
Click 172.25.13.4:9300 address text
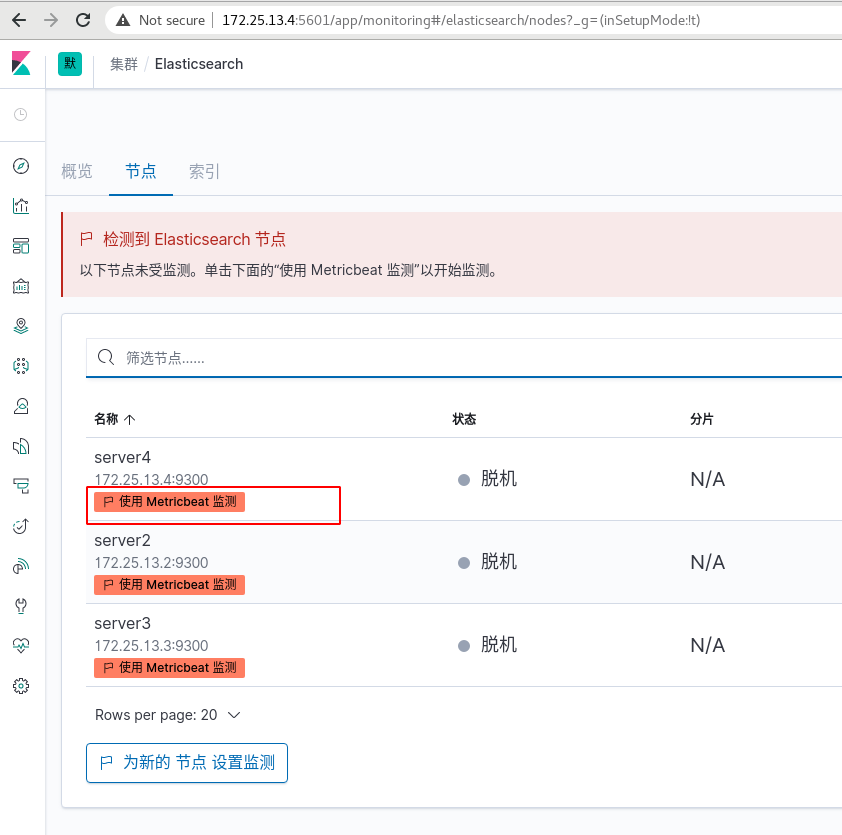151,480
